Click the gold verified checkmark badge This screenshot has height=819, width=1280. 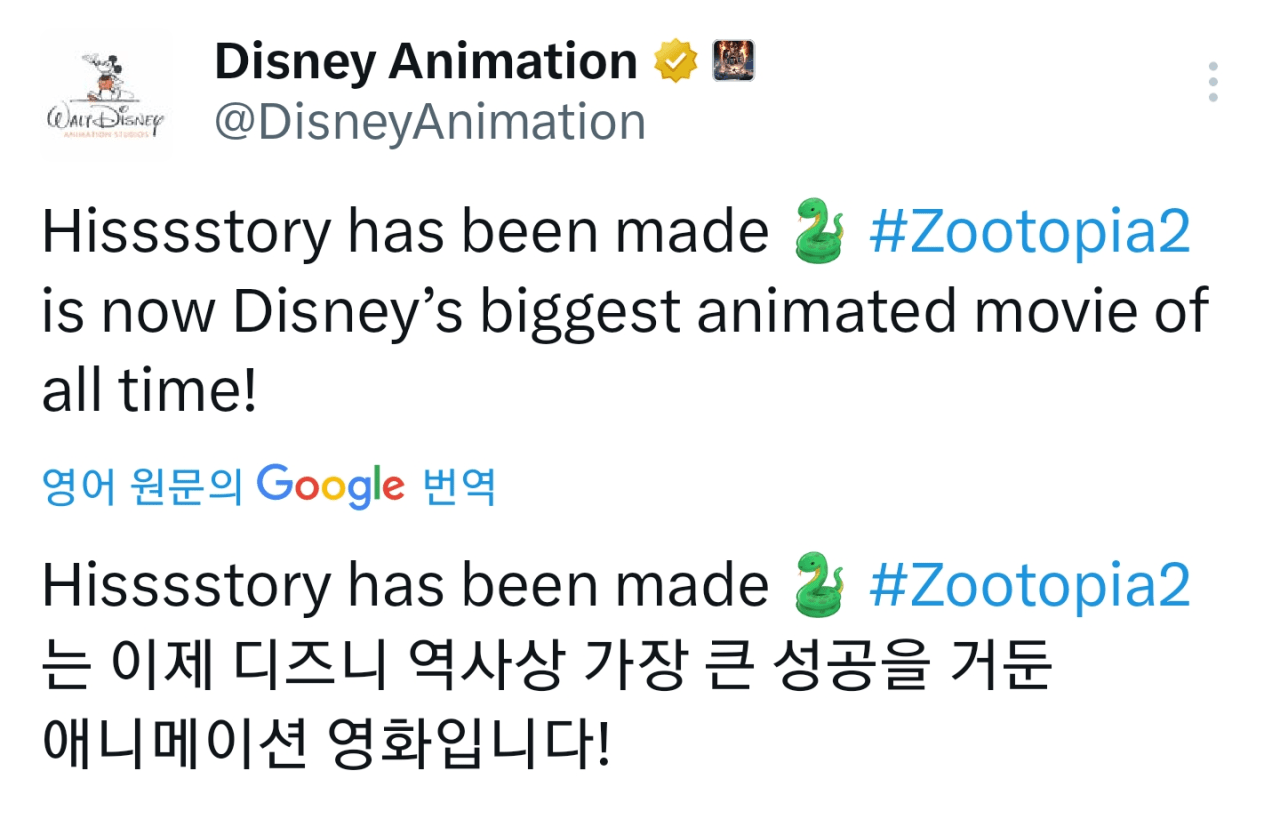click(x=676, y=62)
